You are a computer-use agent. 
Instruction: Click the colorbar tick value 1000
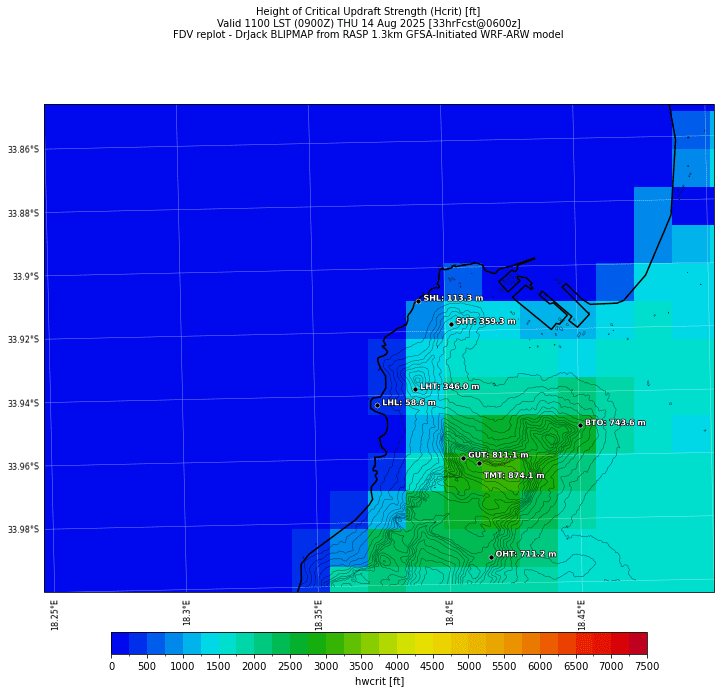click(x=182, y=666)
